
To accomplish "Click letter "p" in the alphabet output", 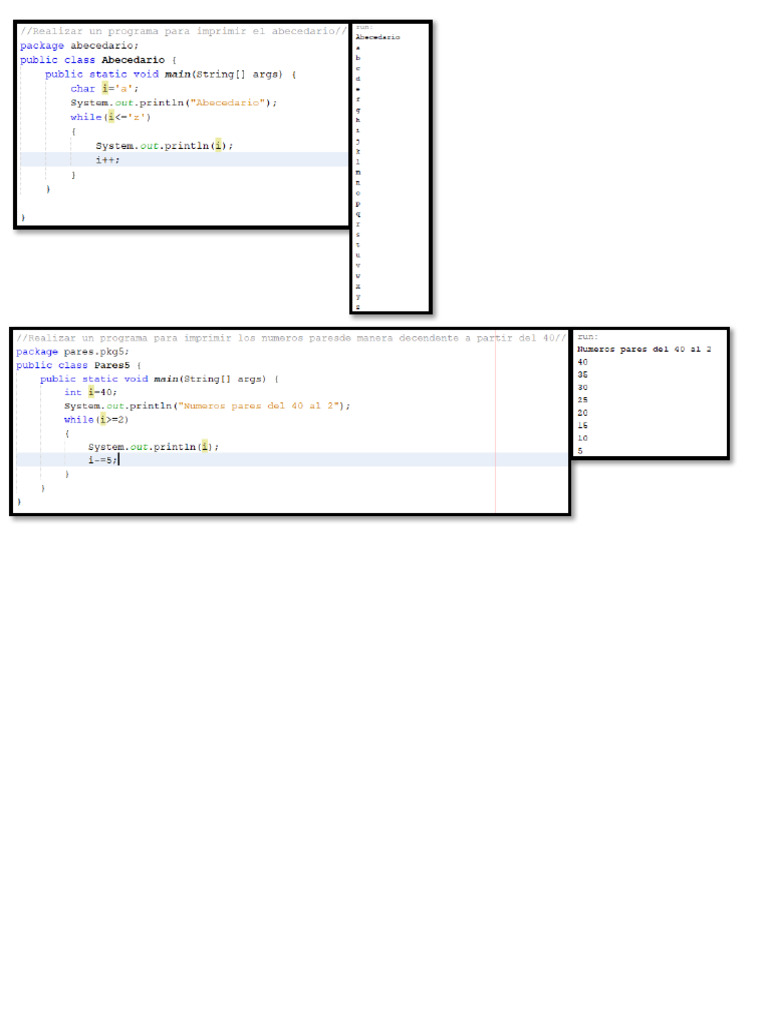I will (x=358, y=204).
